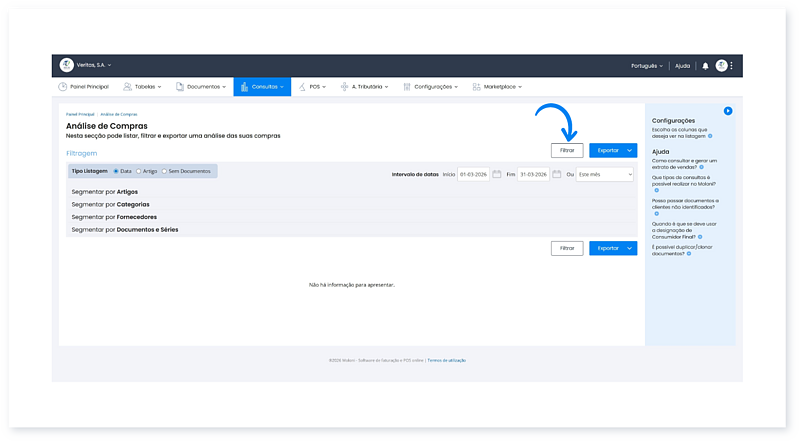Open notifications bell
800x442 pixels.
[705, 66]
